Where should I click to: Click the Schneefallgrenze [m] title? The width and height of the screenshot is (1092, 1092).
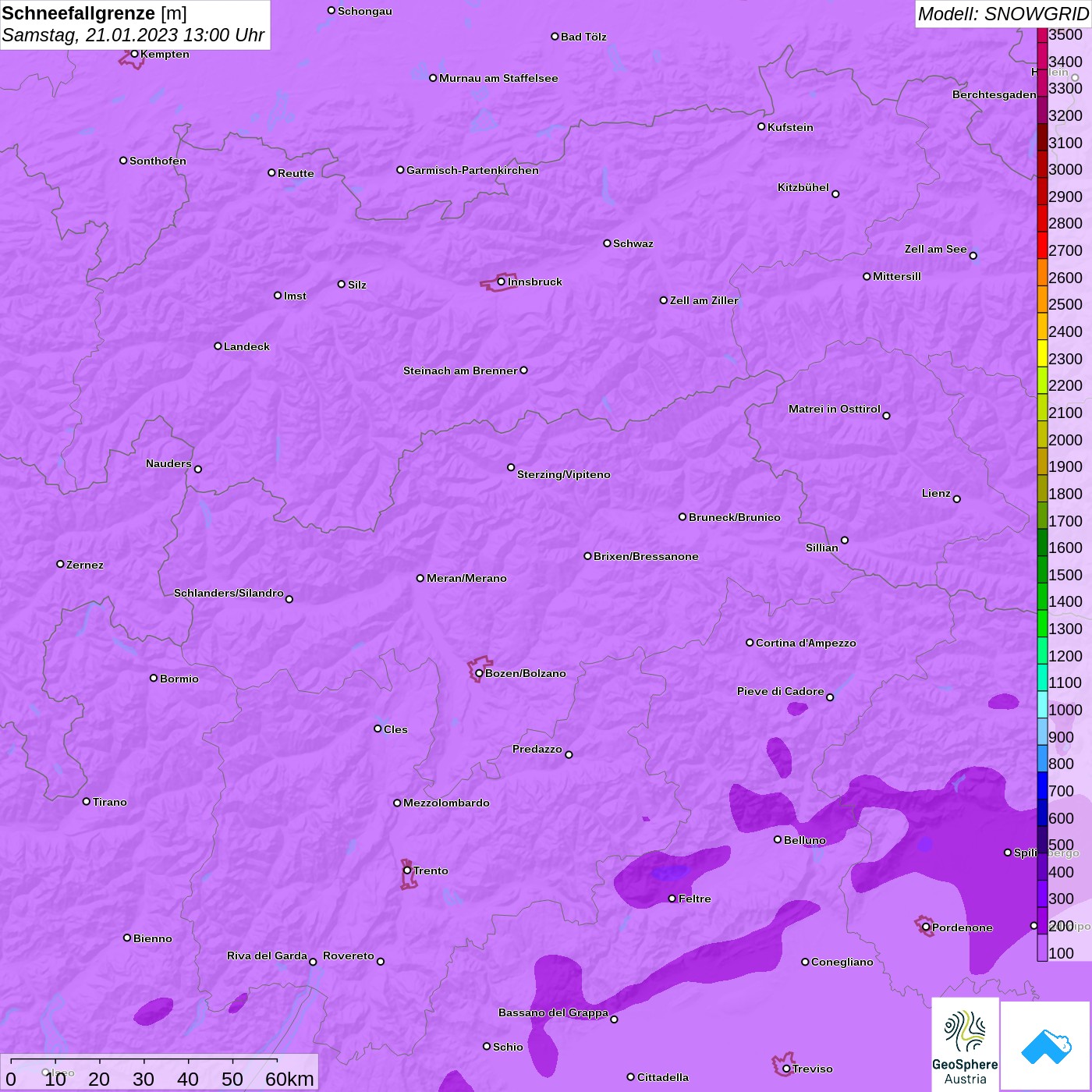94,13
